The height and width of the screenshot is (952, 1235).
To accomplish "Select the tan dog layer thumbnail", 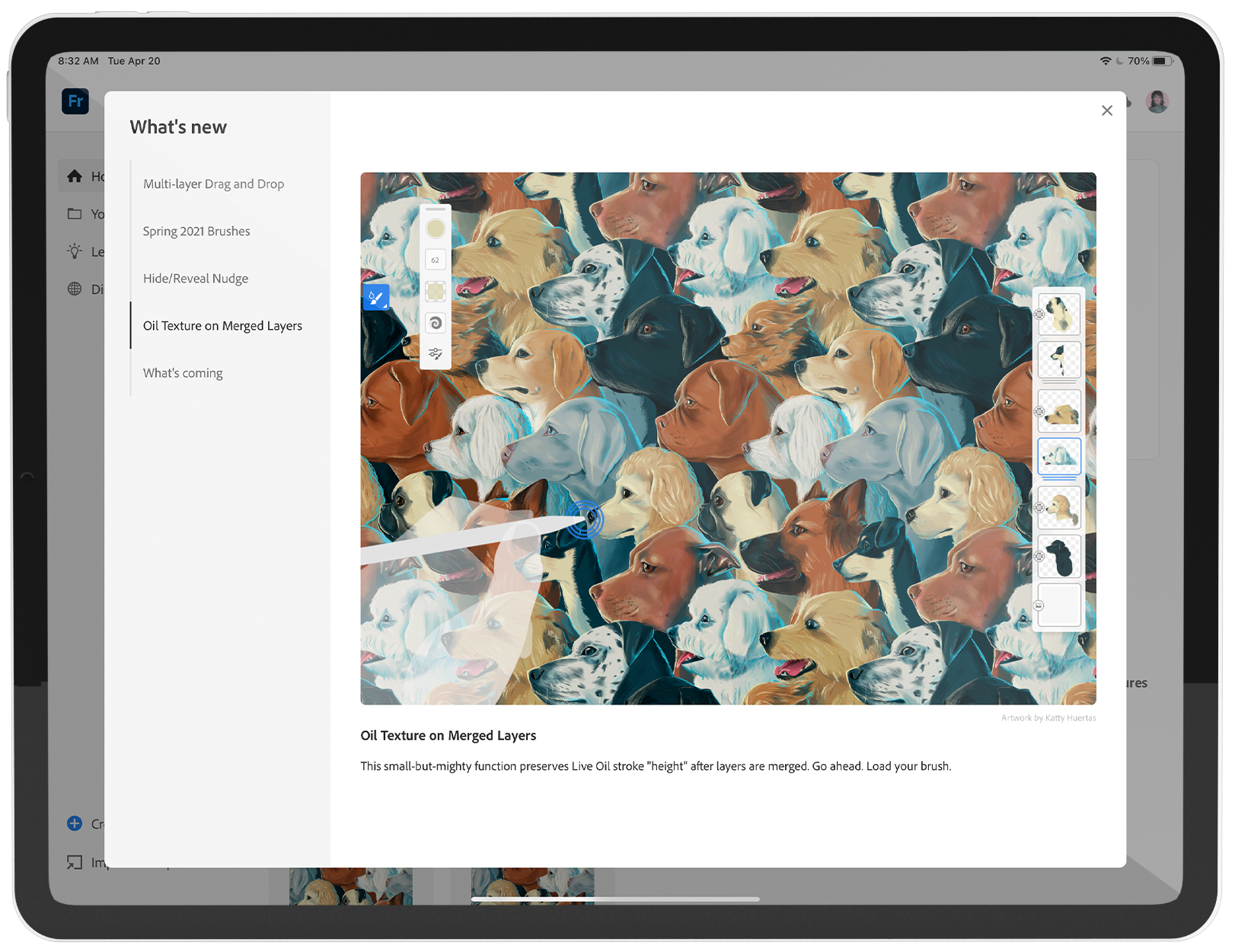I will click(1059, 411).
